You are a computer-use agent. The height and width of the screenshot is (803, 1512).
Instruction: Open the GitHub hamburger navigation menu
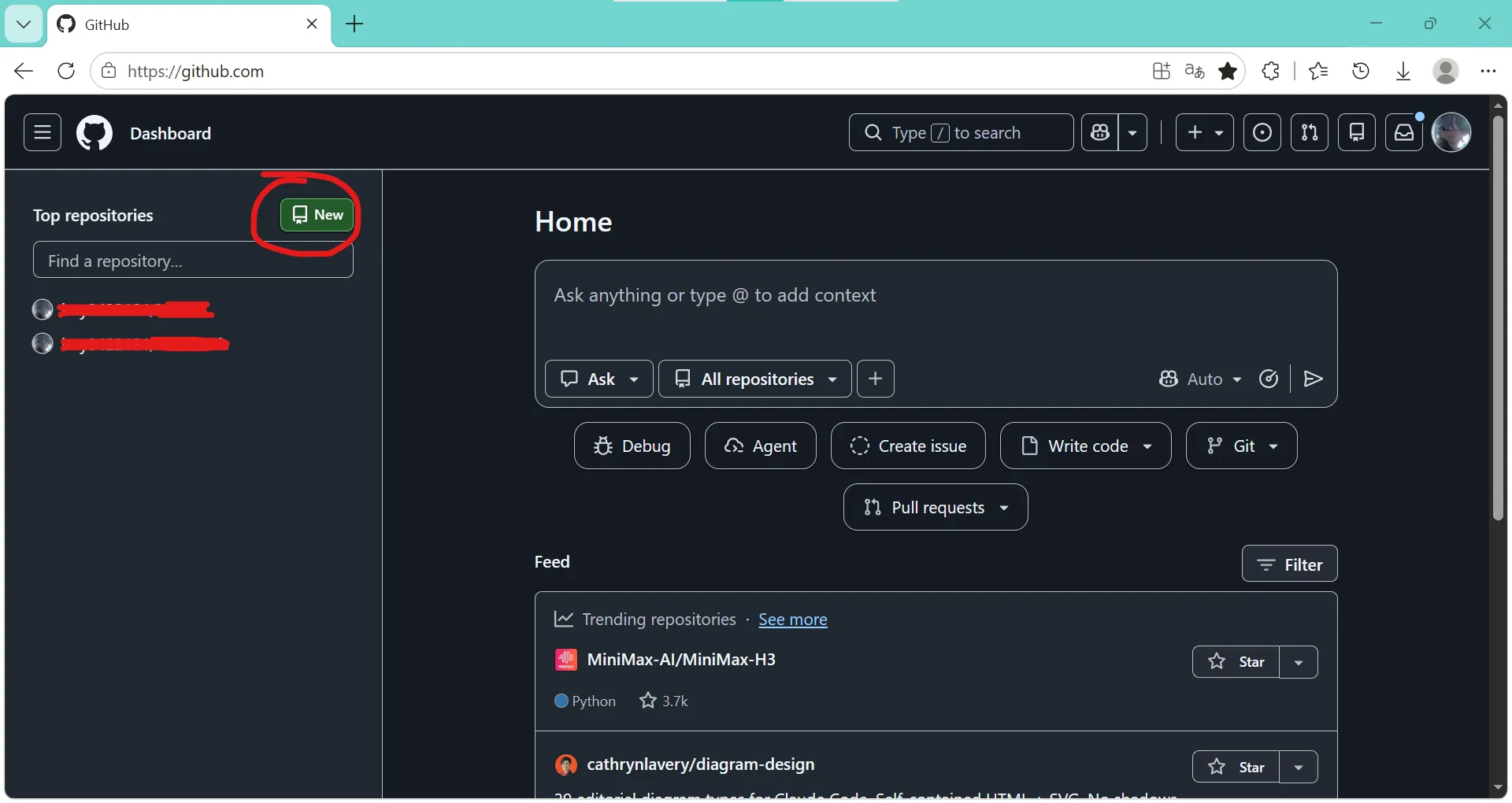tap(43, 132)
